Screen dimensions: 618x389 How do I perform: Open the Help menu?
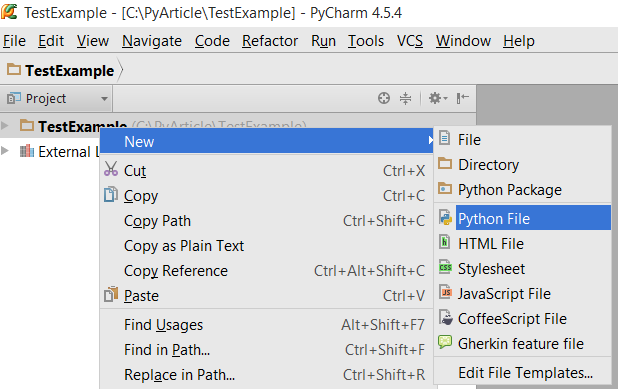519,41
